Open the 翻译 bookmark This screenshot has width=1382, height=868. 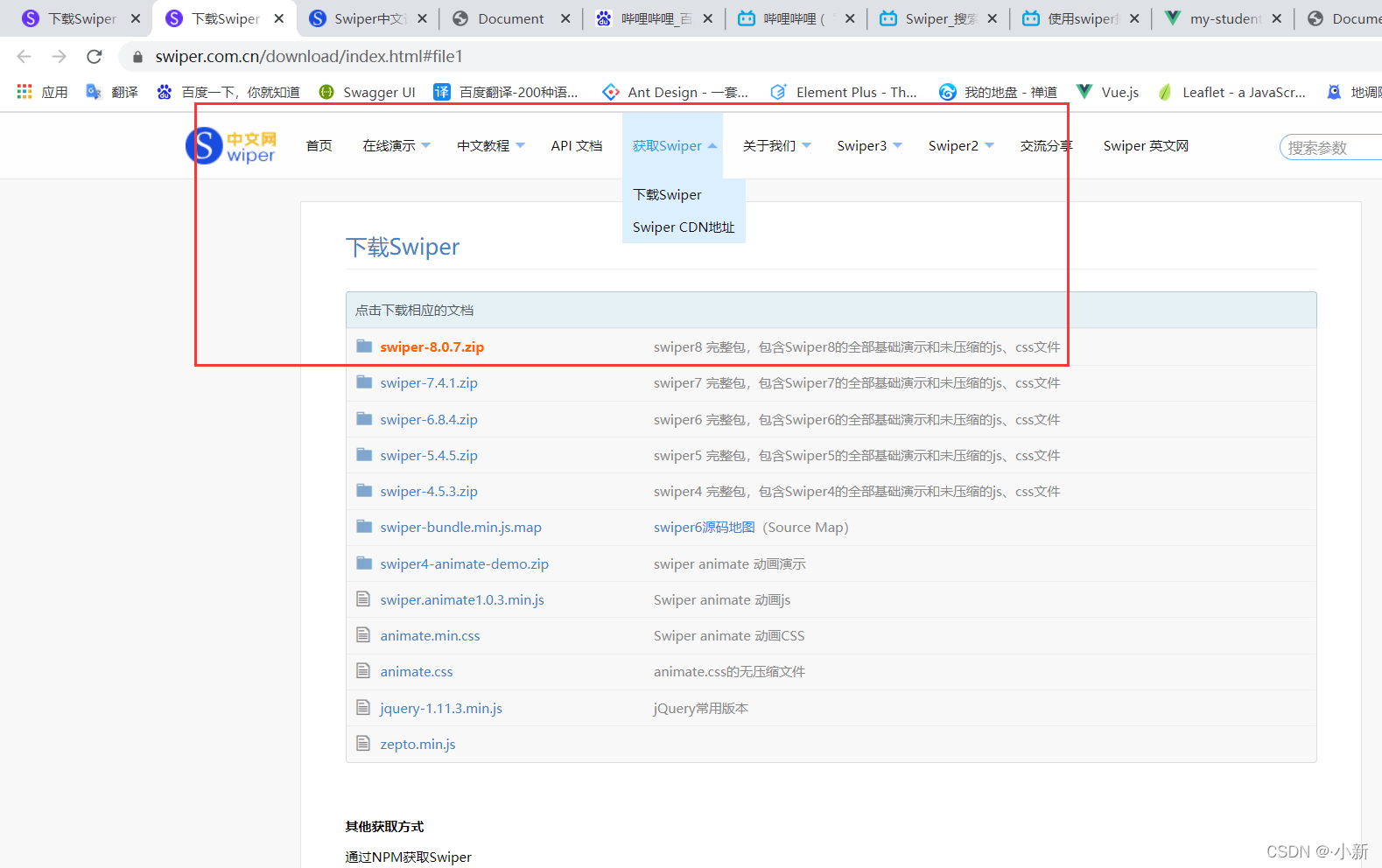pos(112,92)
